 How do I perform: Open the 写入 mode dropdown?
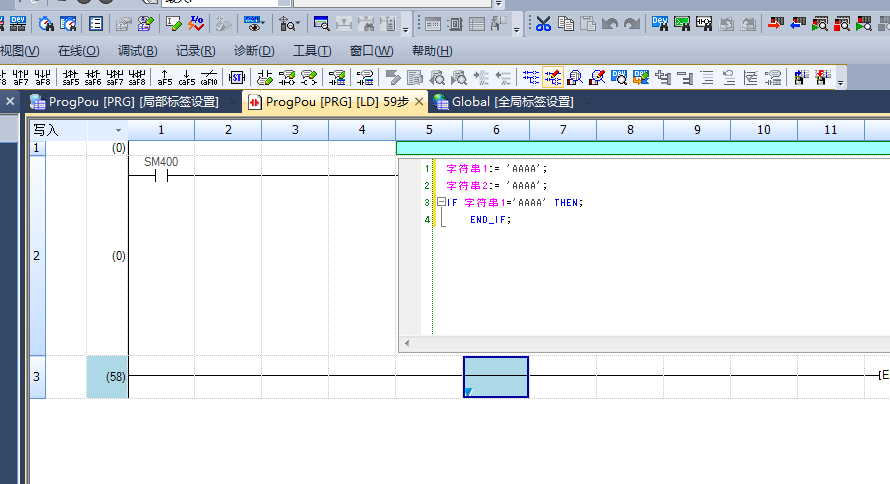118,130
